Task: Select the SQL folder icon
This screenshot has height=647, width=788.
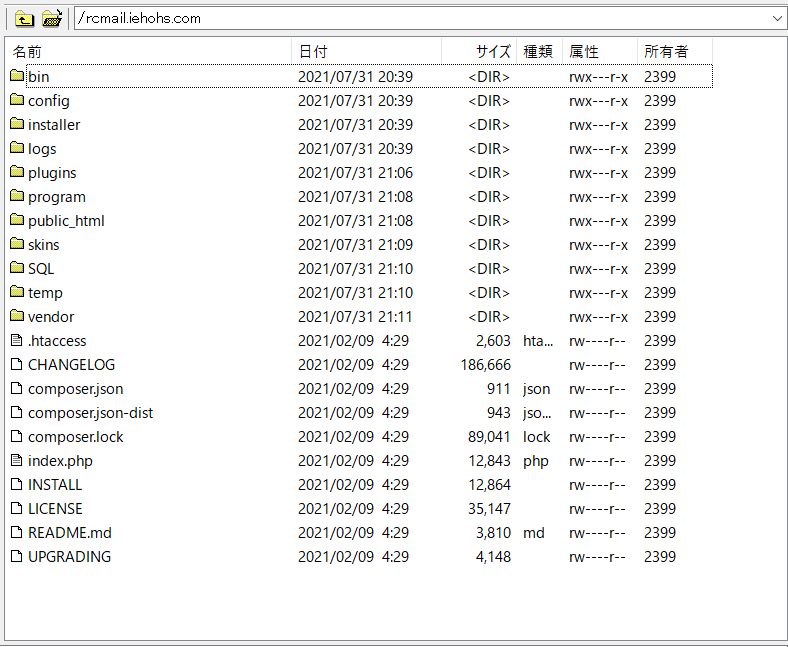Action: (x=17, y=268)
